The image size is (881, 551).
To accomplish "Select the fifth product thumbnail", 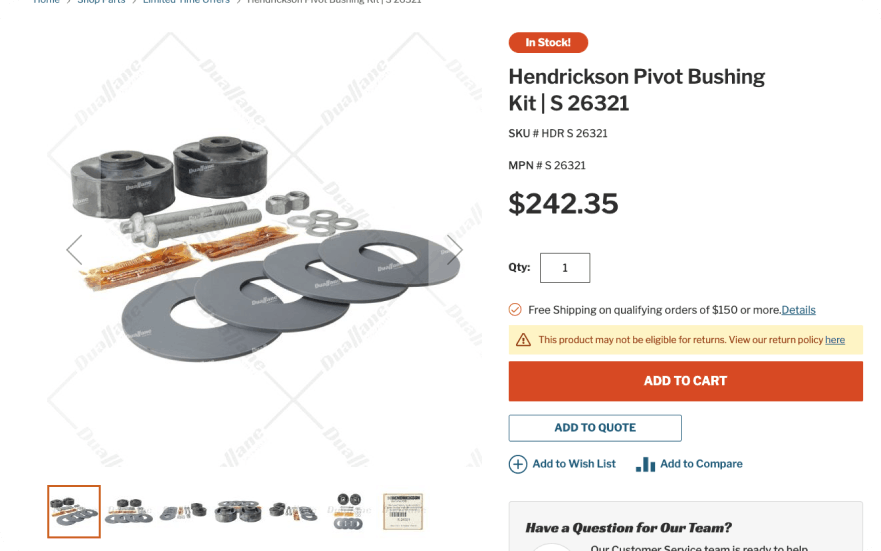I will click(293, 512).
